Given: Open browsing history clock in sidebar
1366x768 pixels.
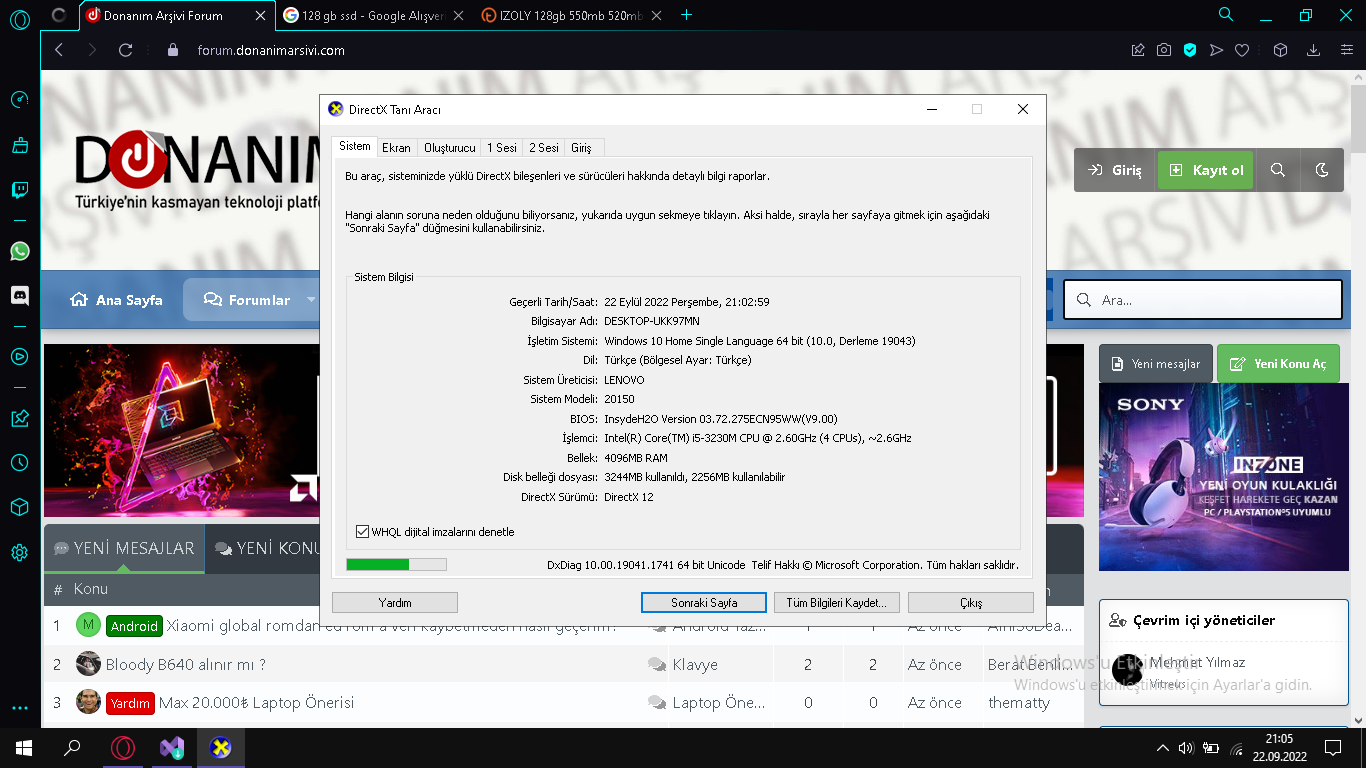Looking at the screenshot, I should point(20,463).
